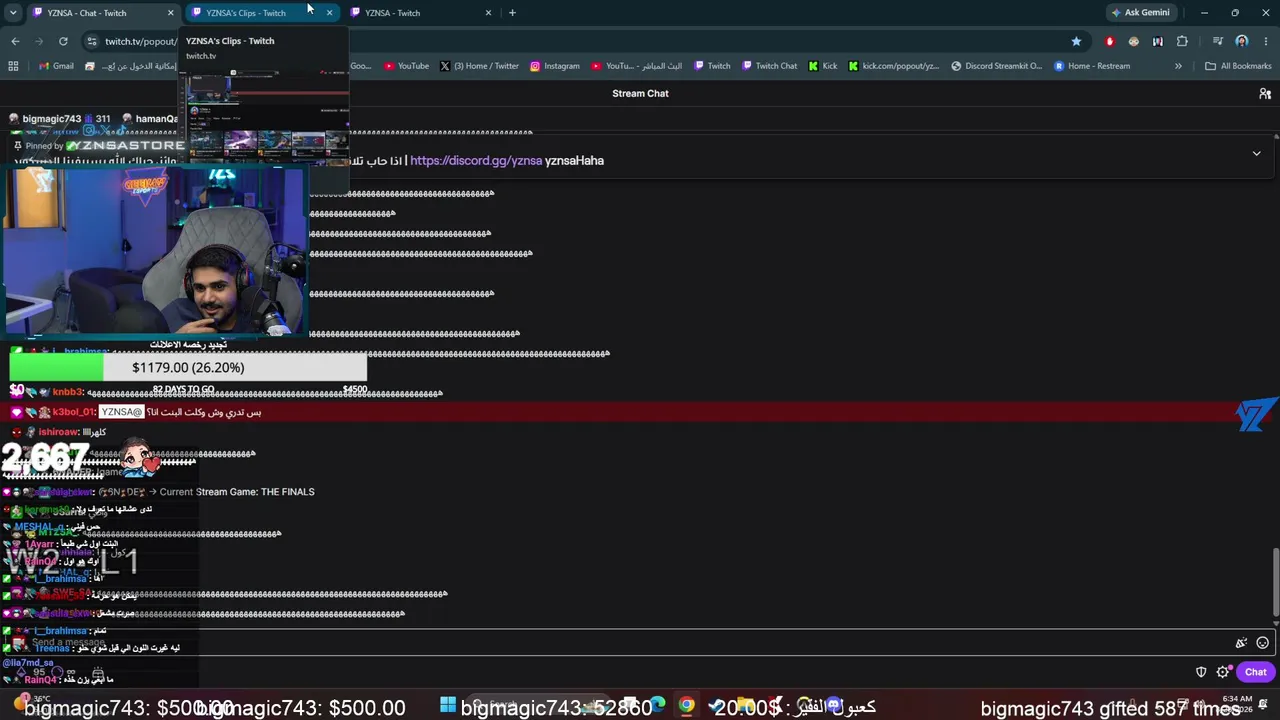This screenshot has height=720, width=1280.
Task: Open the community users list icon
Action: point(1265,93)
